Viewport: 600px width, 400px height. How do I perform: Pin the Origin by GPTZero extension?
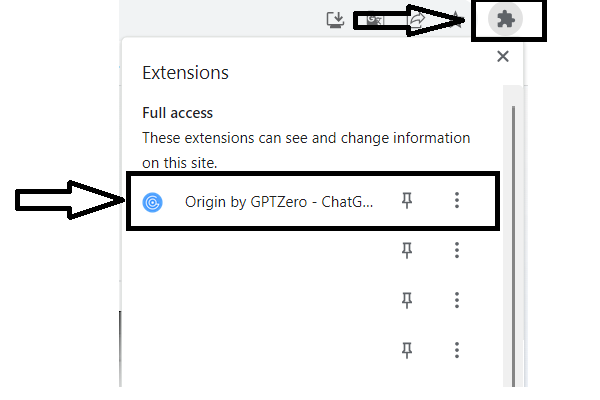point(406,201)
